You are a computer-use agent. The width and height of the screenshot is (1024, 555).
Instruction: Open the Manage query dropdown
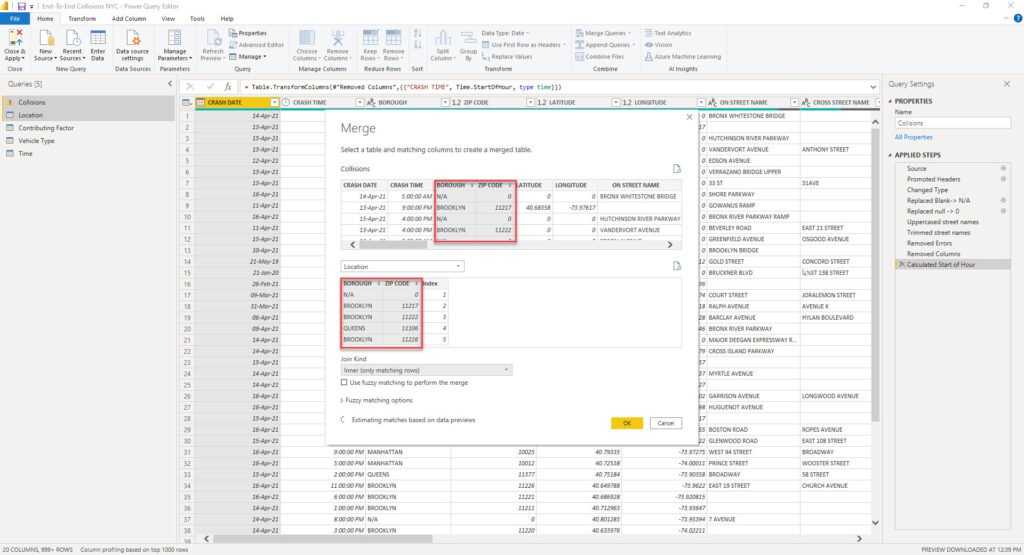[x=248, y=57]
